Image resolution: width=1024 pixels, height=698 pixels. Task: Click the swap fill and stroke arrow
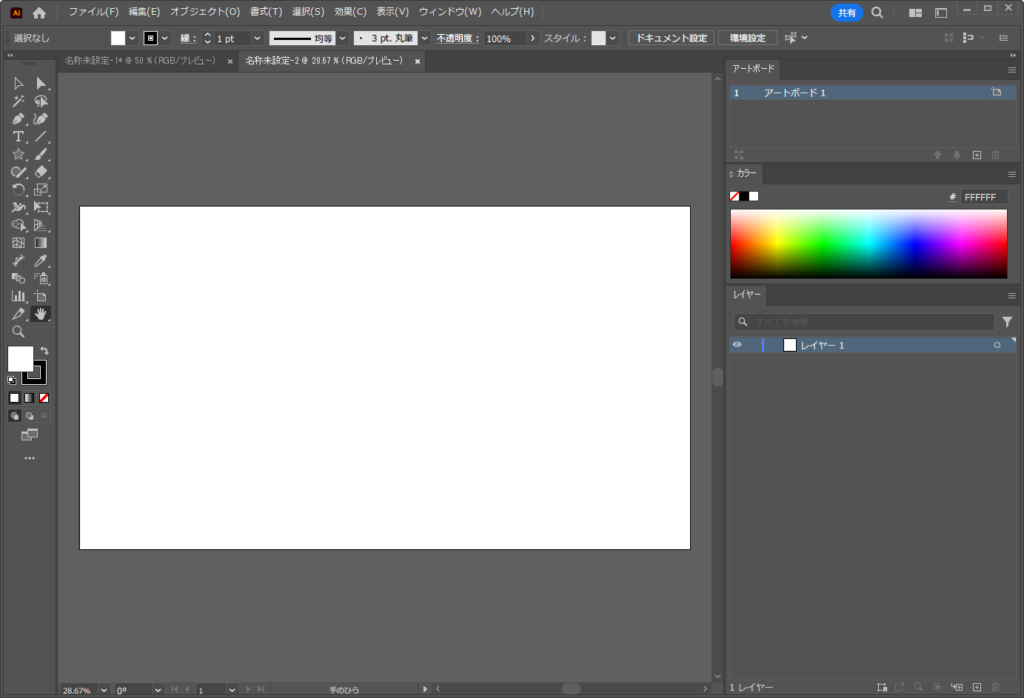(x=44, y=351)
